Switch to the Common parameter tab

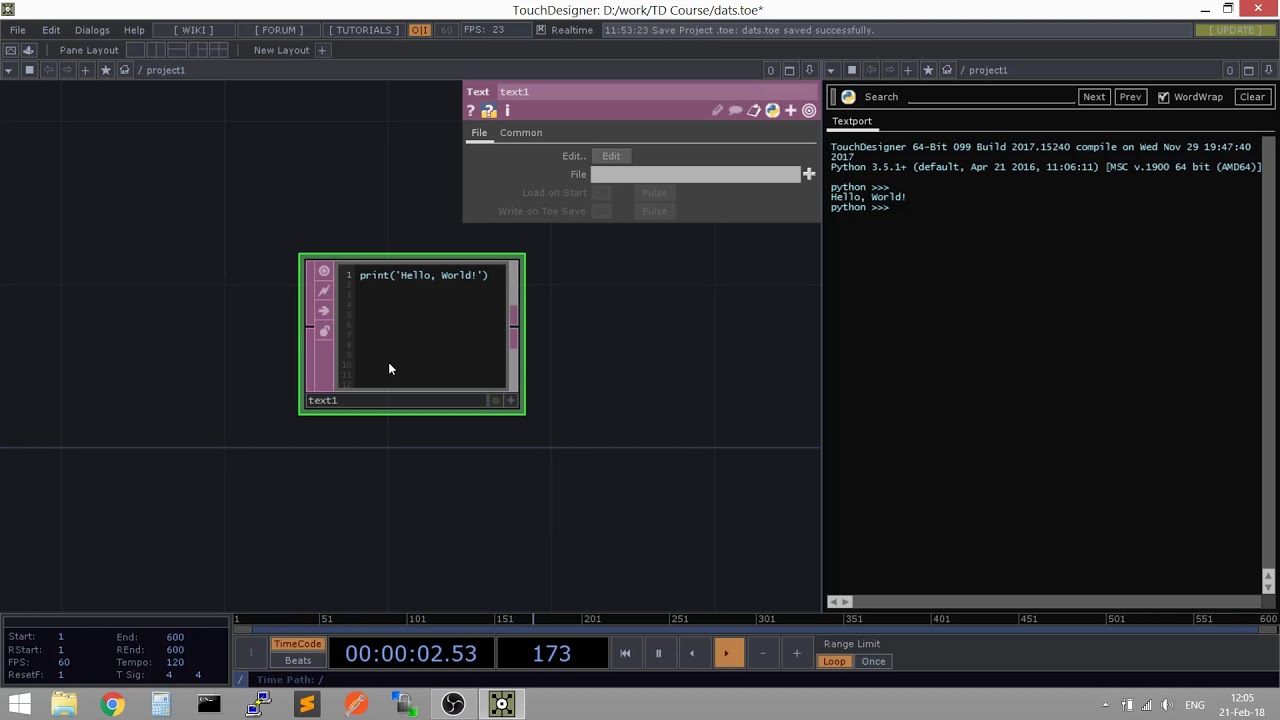(521, 133)
